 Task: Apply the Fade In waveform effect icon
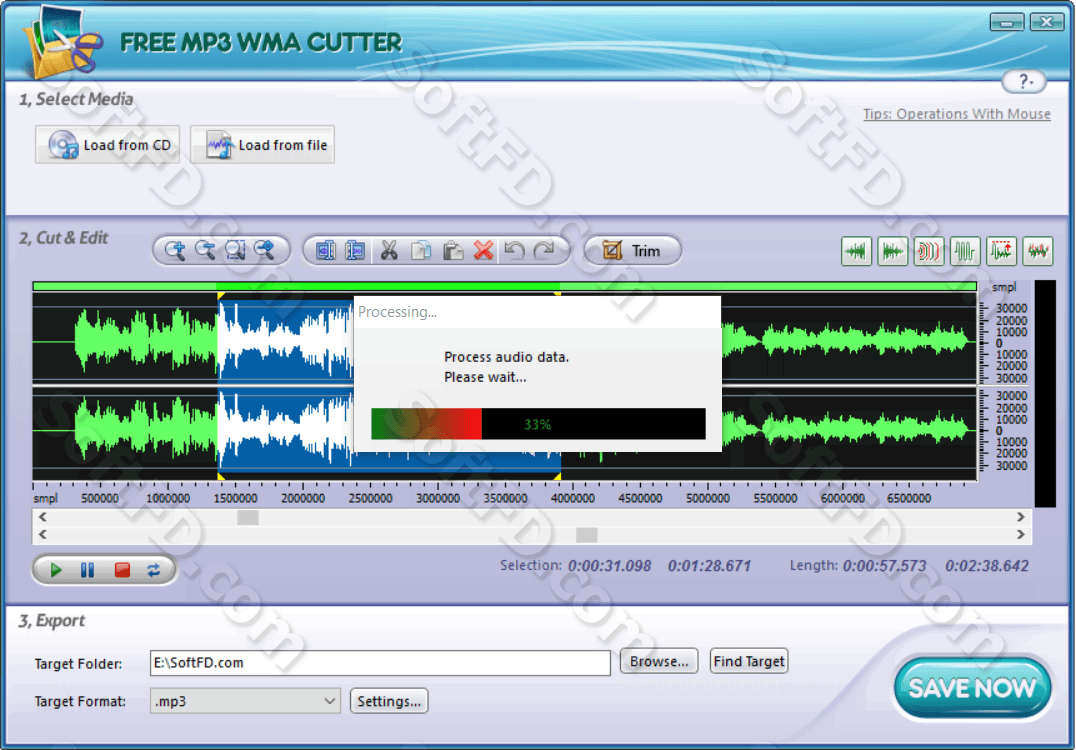point(856,252)
